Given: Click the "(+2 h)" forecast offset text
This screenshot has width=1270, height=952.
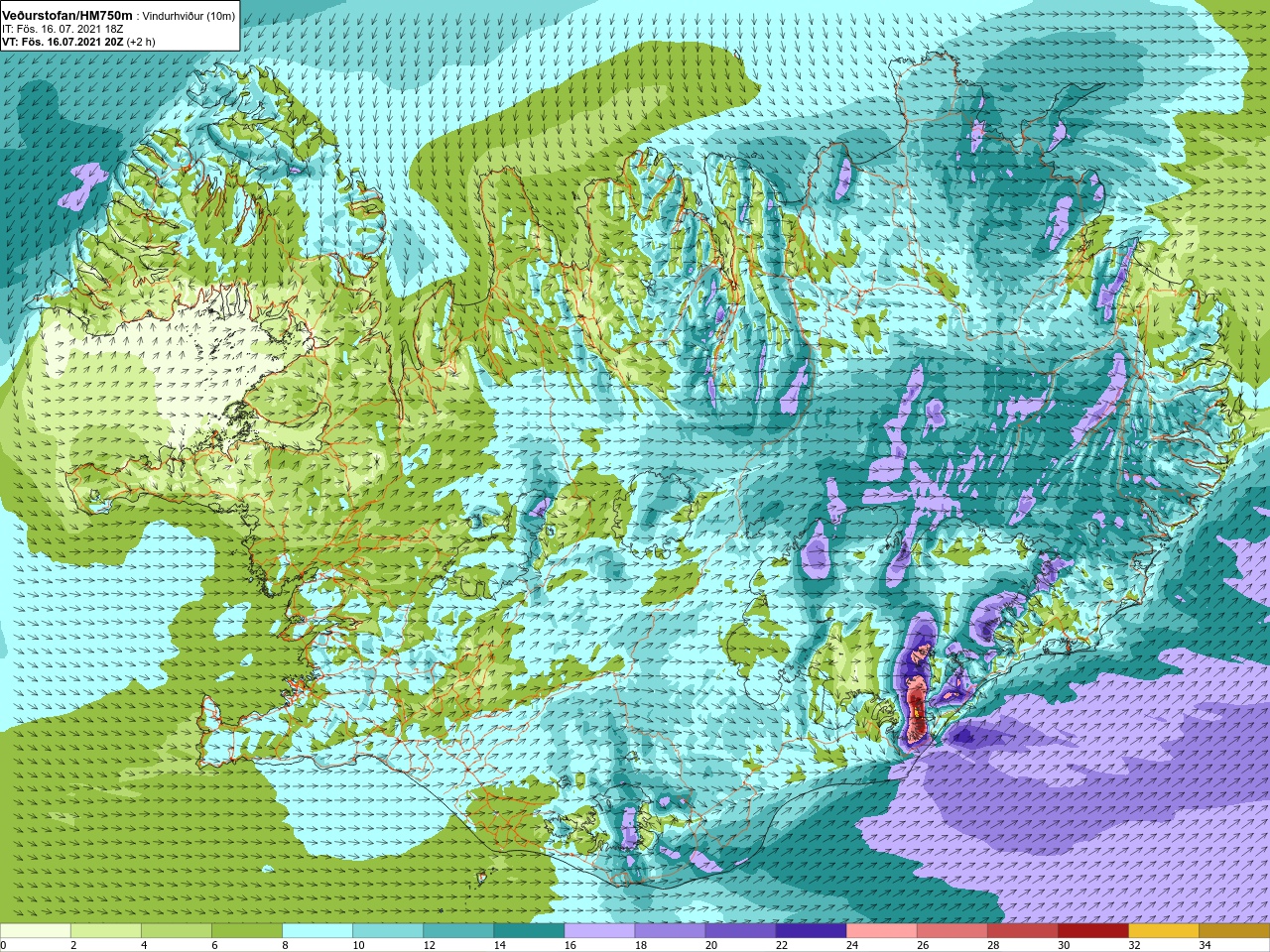Looking at the screenshot, I should [x=141, y=42].
